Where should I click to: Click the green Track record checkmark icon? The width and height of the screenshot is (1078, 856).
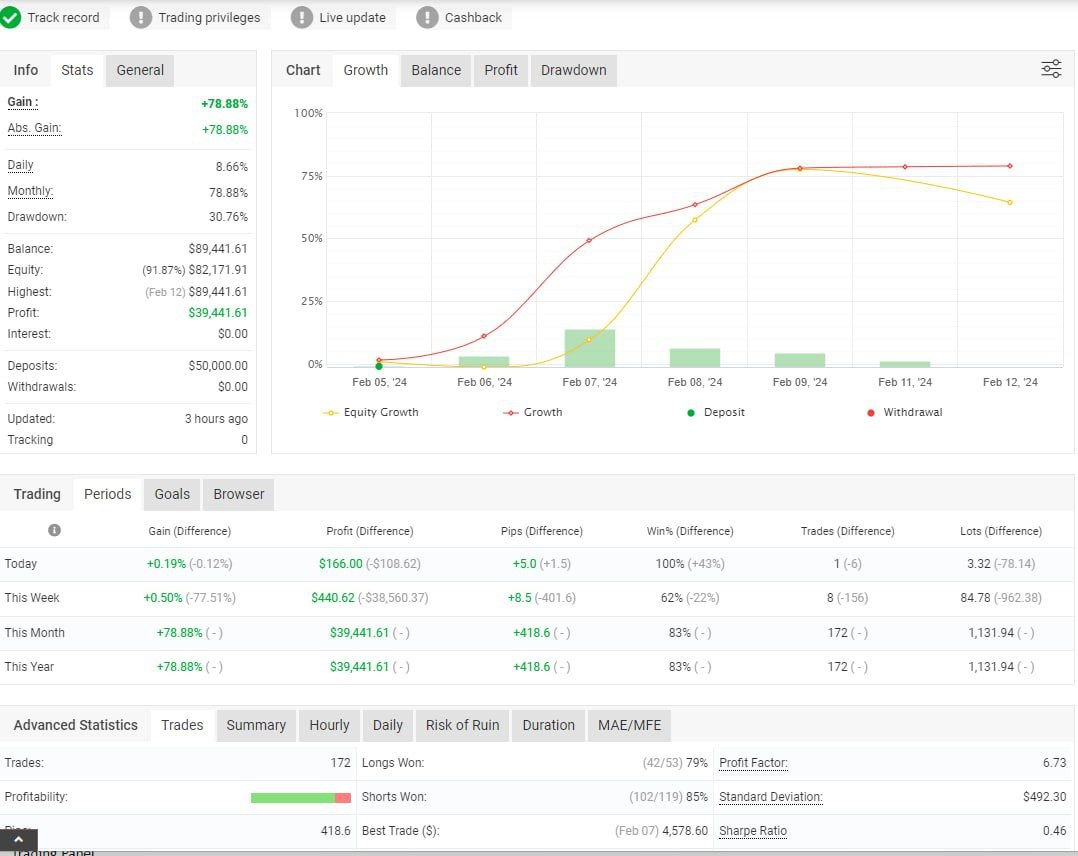click(x=10, y=17)
